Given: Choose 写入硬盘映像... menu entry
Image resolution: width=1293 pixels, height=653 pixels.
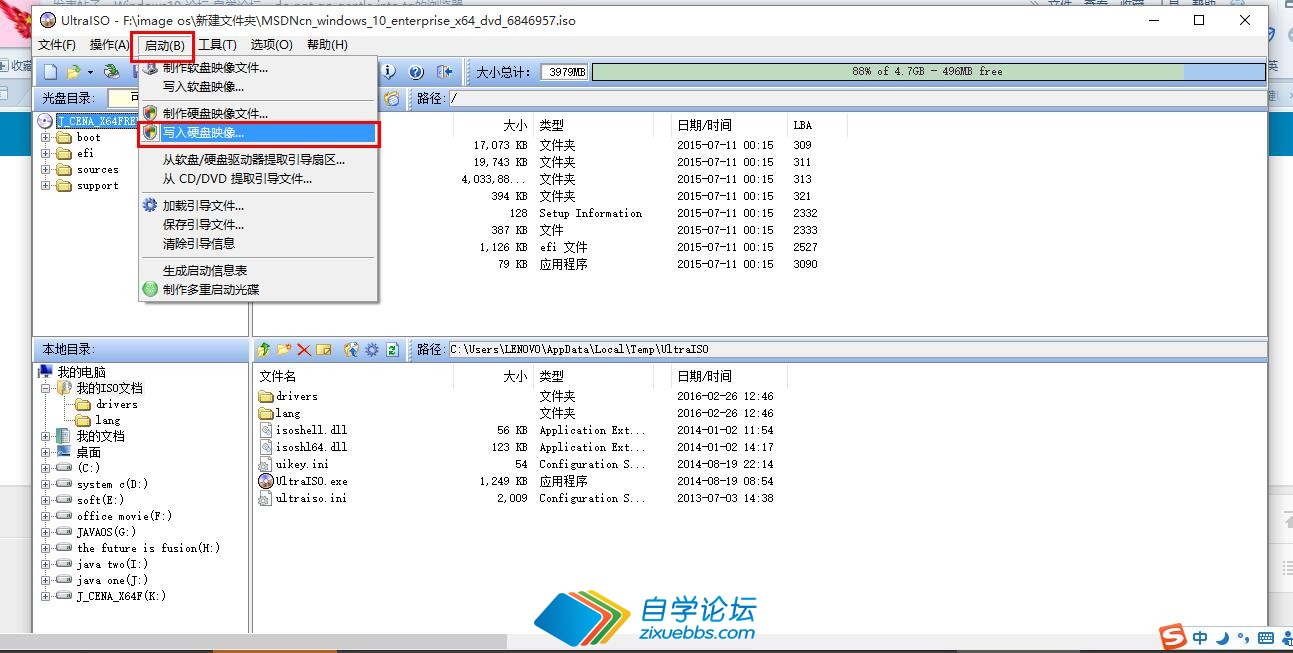Looking at the screenshot, I should pyautogui.click(x=258, y=132).
